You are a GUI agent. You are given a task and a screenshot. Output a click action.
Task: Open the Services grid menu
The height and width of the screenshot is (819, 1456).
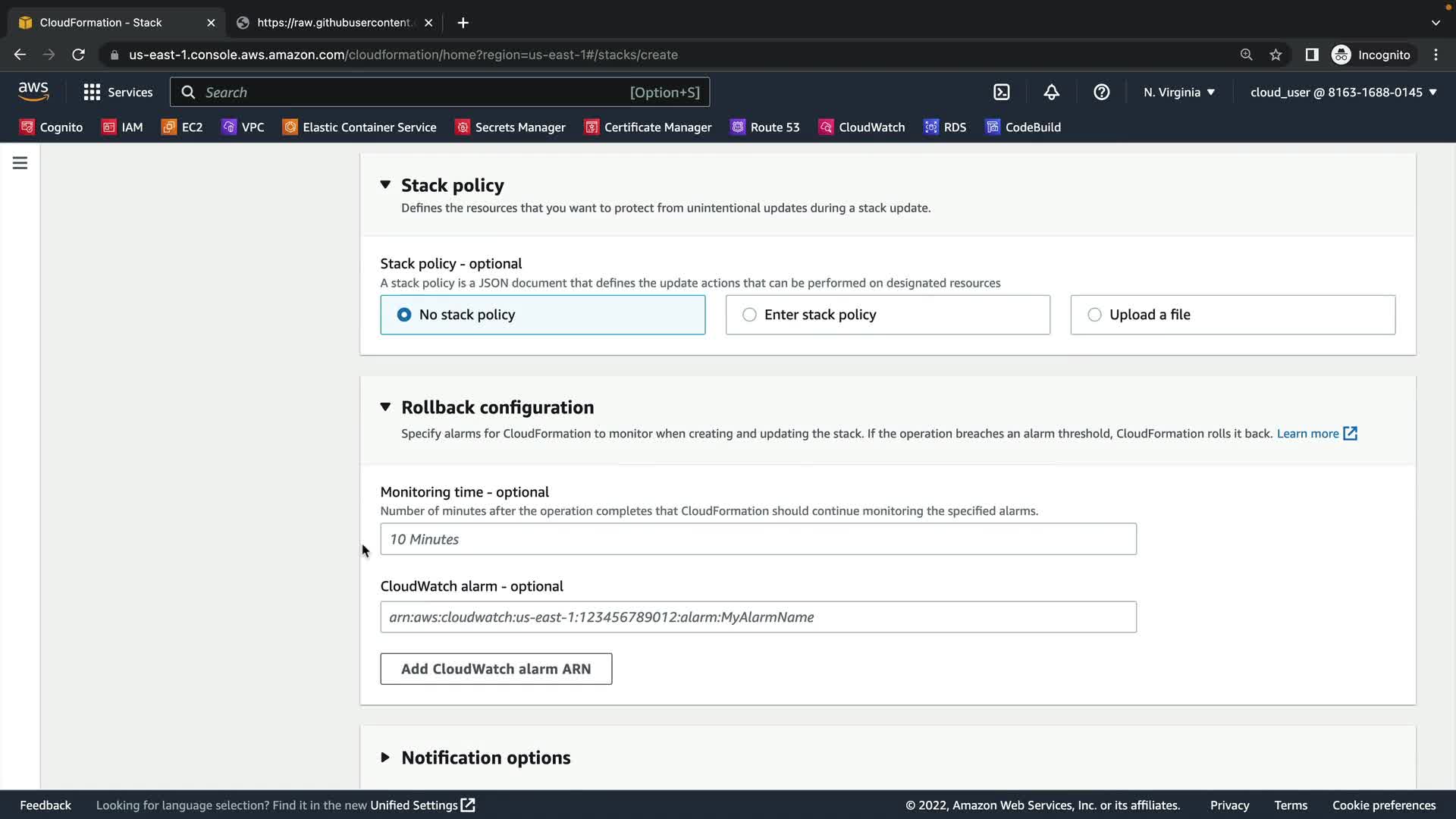tap(118, 93)
